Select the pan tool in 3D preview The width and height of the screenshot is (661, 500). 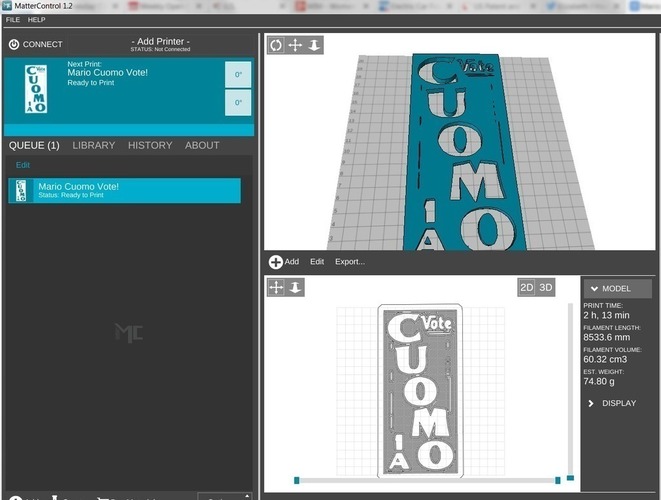click(295, 45)
